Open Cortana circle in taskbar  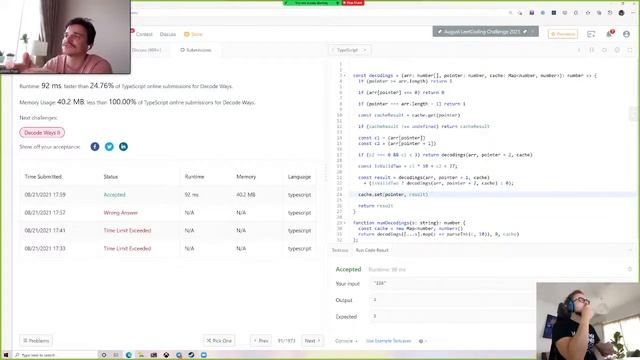[x=104, y=355]
